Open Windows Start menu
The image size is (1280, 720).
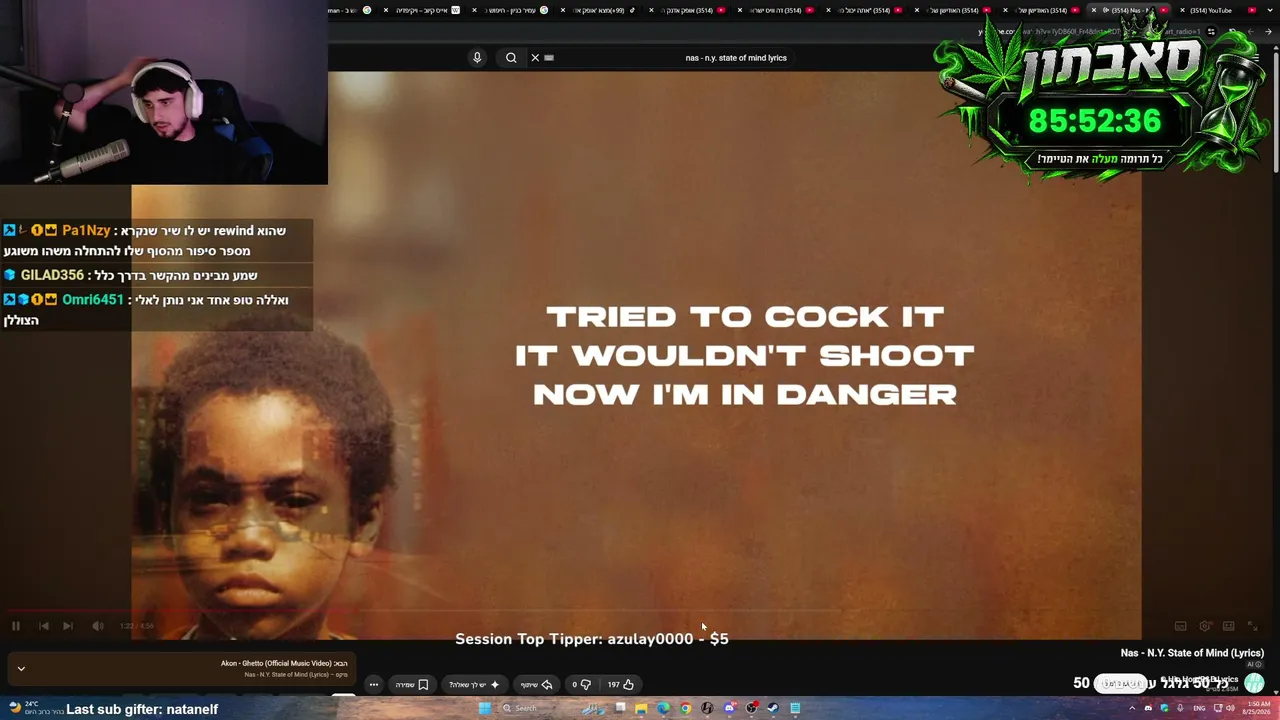tap(485, 708)
